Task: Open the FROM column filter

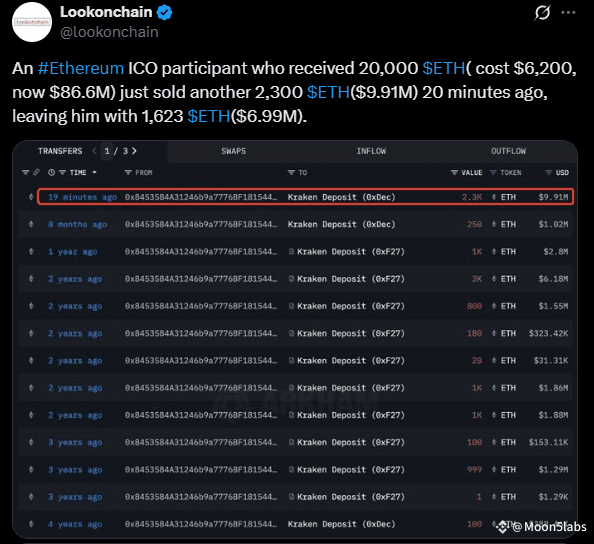Action: coord(128,172)
